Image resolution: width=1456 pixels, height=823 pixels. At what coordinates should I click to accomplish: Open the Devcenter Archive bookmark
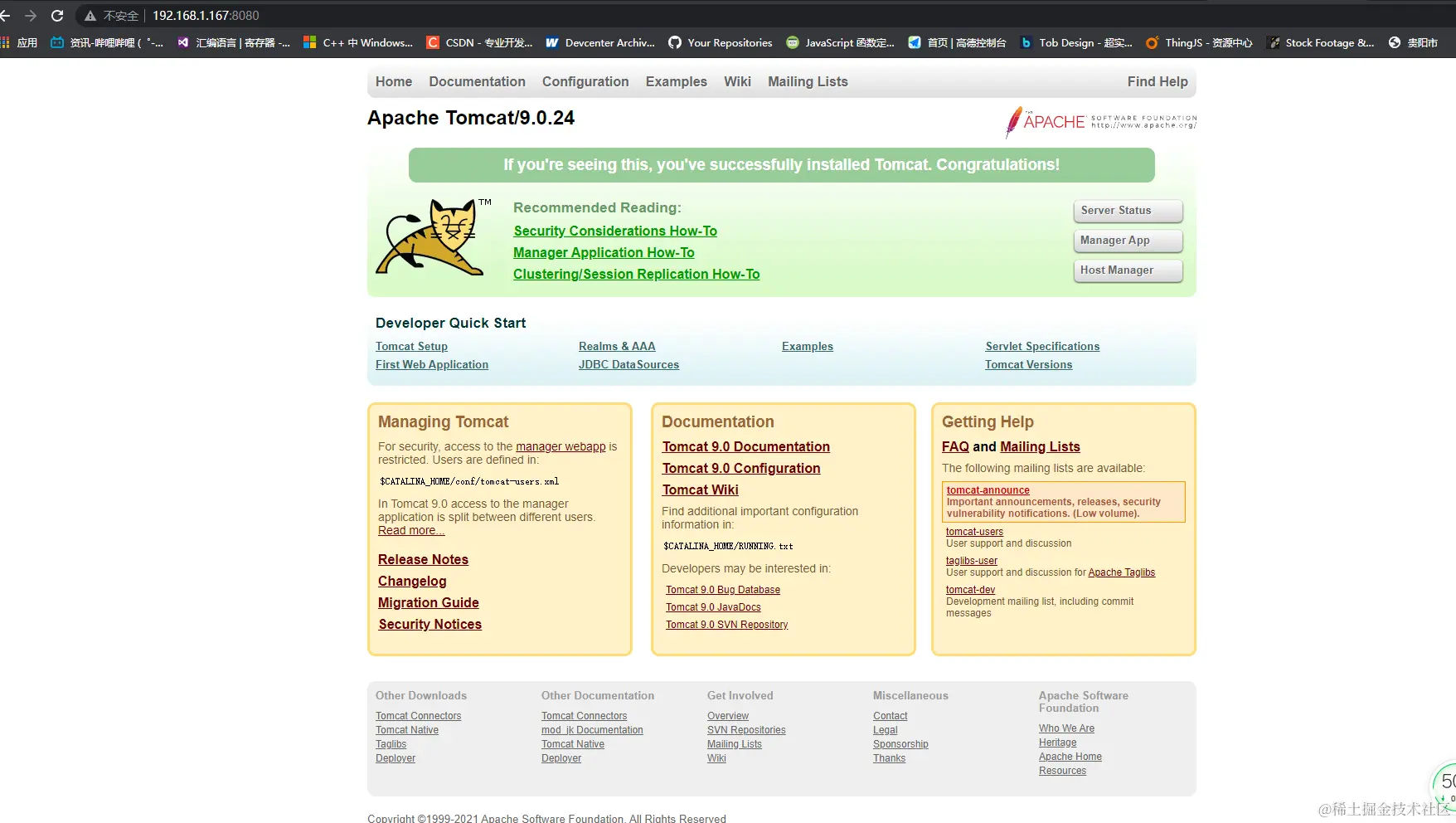[600, 42]
